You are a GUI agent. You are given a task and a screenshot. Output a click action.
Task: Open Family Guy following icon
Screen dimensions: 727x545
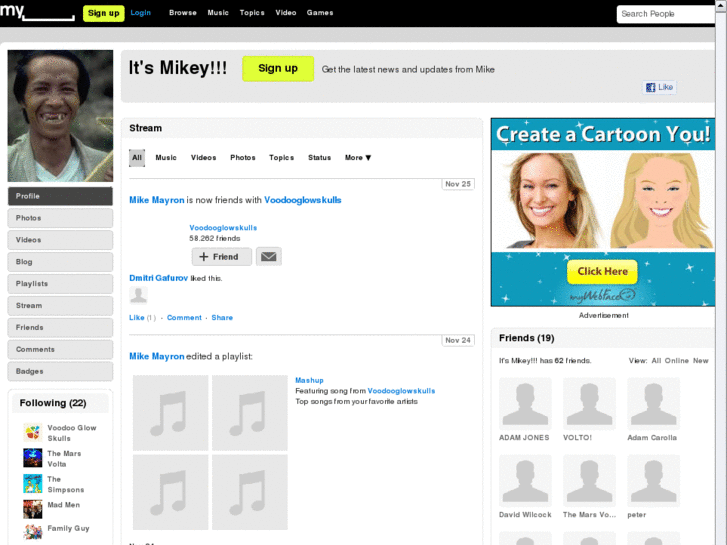[x=32, y=532]
